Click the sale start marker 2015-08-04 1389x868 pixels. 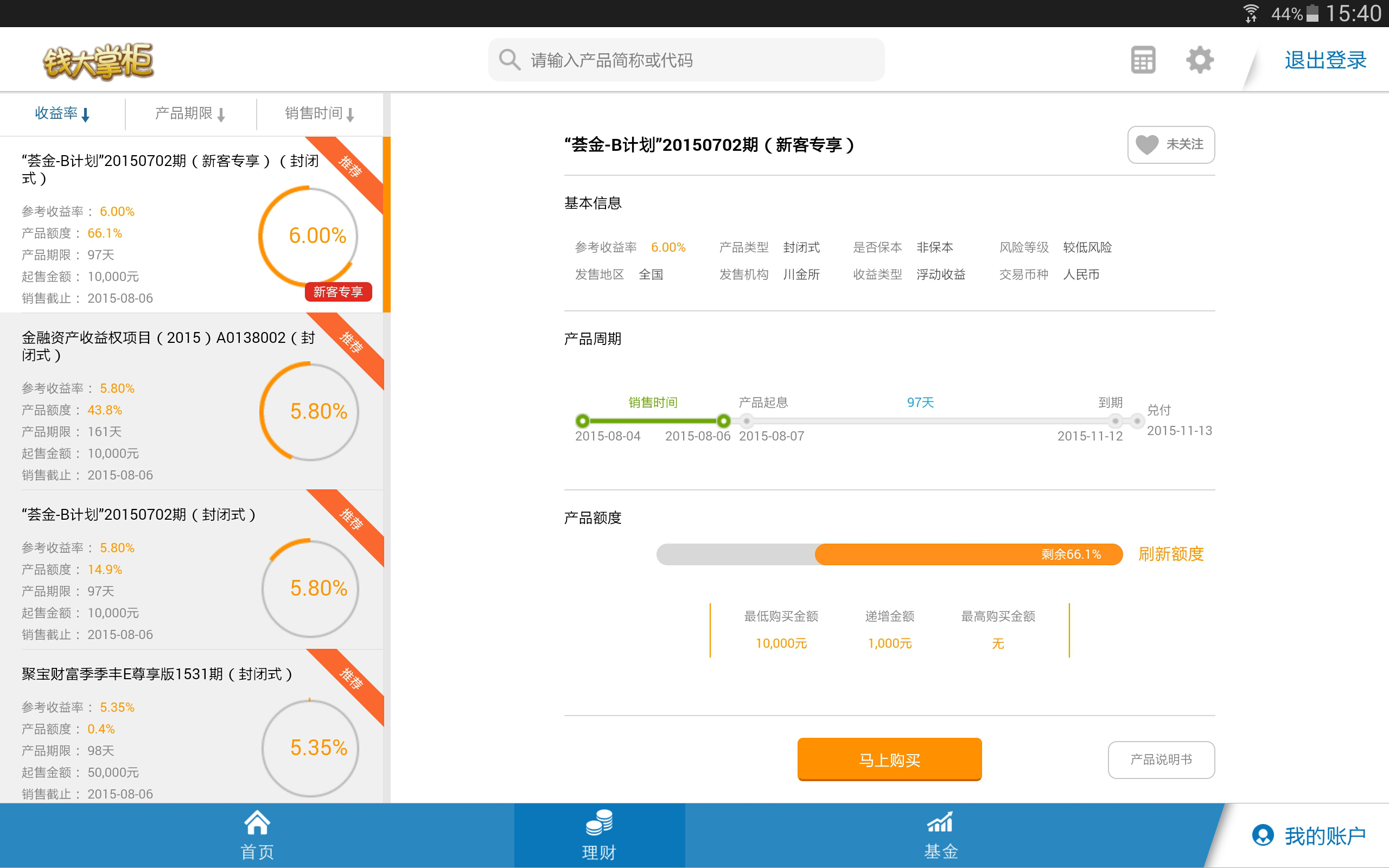[x=583, y=421]
